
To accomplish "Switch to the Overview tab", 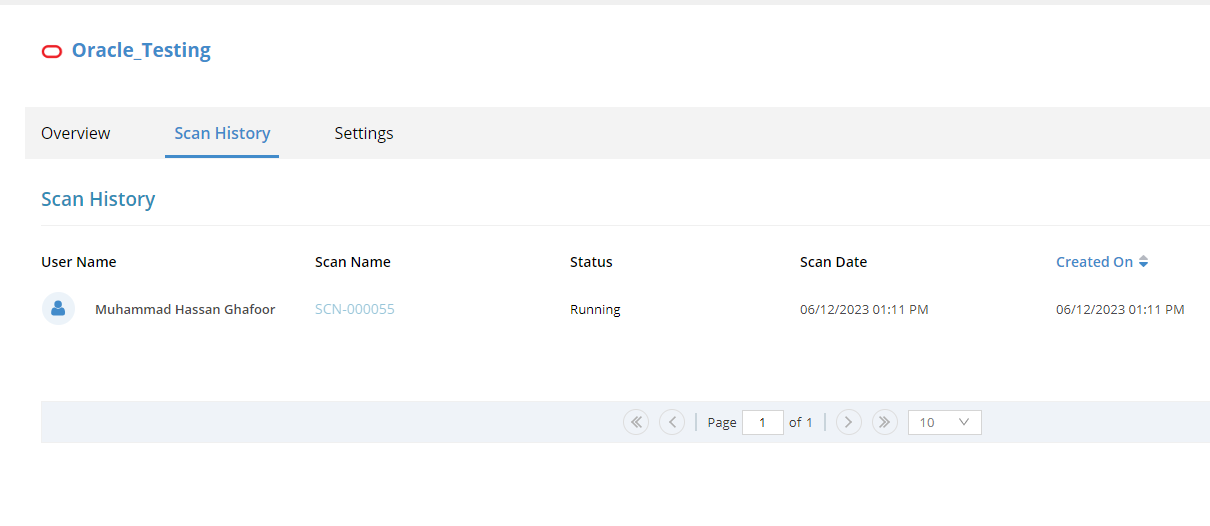I will point(76,133).
